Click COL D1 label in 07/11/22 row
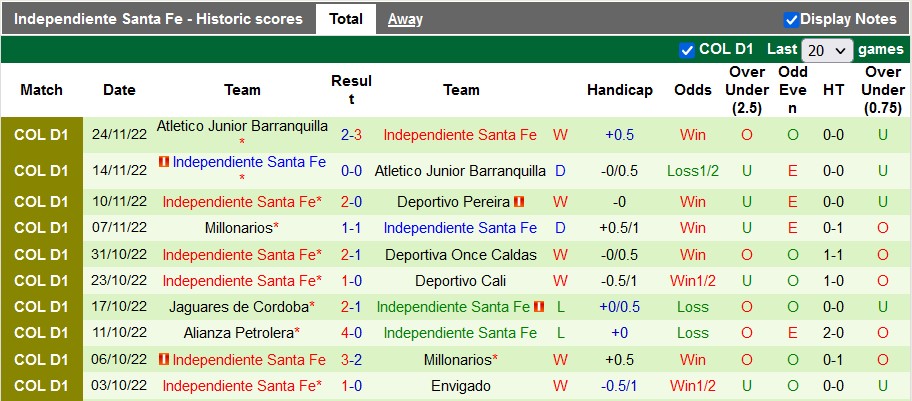This screenshot has width=912, height=401. pos(41,228)
